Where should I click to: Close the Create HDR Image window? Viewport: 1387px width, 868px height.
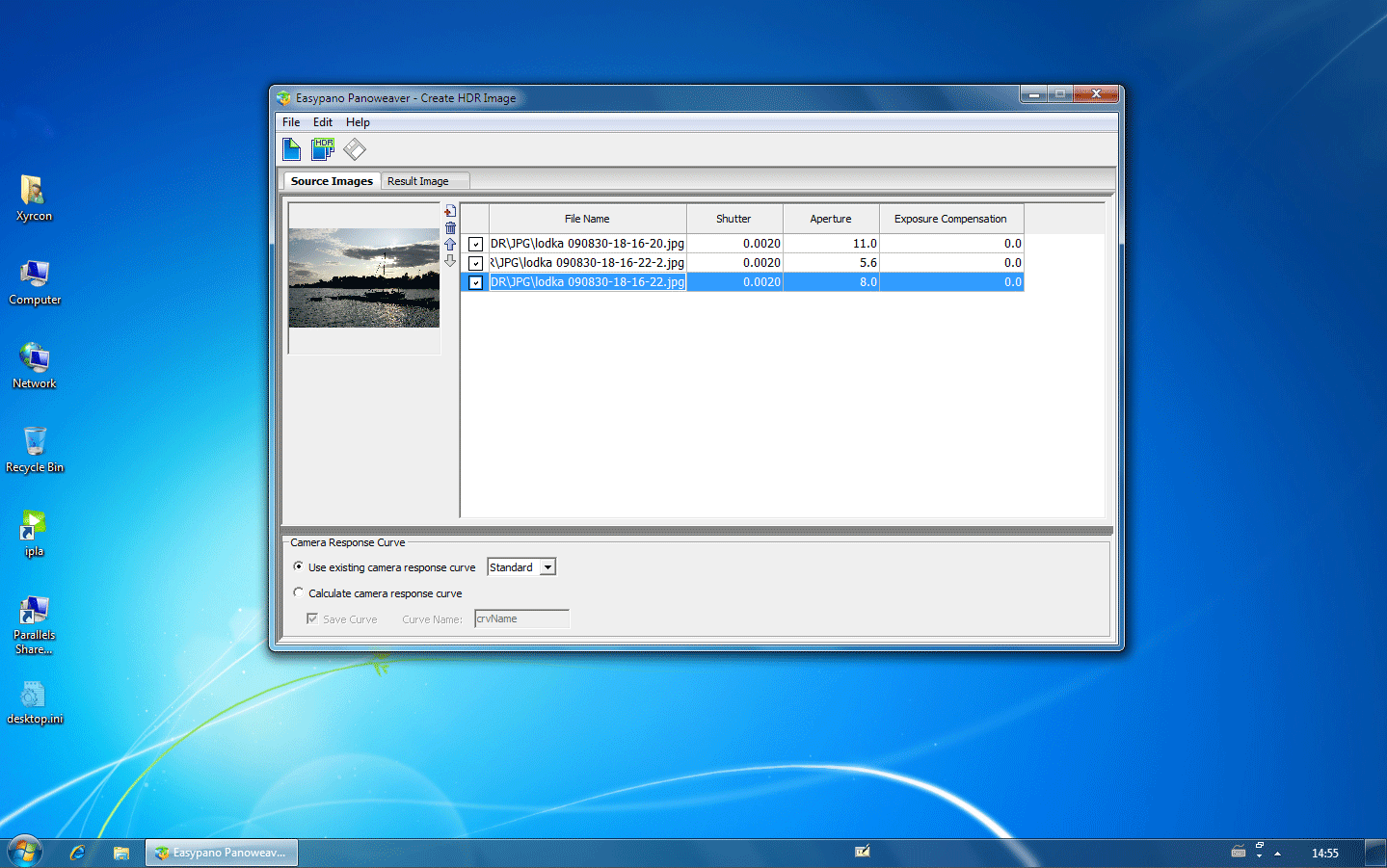1096,93
